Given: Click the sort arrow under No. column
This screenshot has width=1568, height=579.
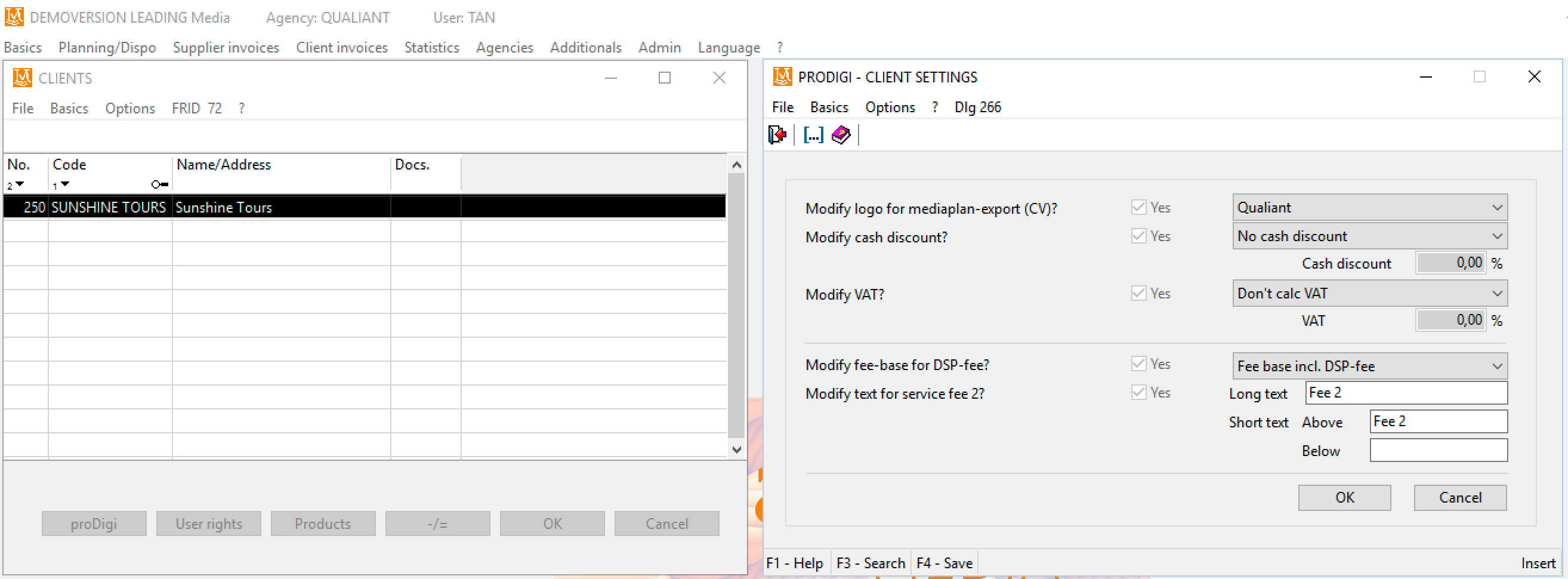Looking at the screenshot, I should point(20,184).
